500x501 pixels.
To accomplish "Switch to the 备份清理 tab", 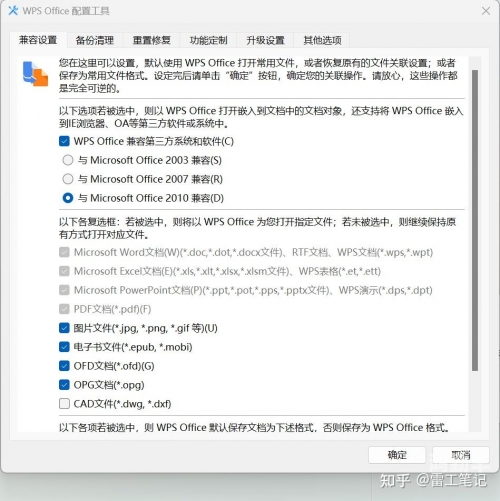I will (x=95, y=40).
